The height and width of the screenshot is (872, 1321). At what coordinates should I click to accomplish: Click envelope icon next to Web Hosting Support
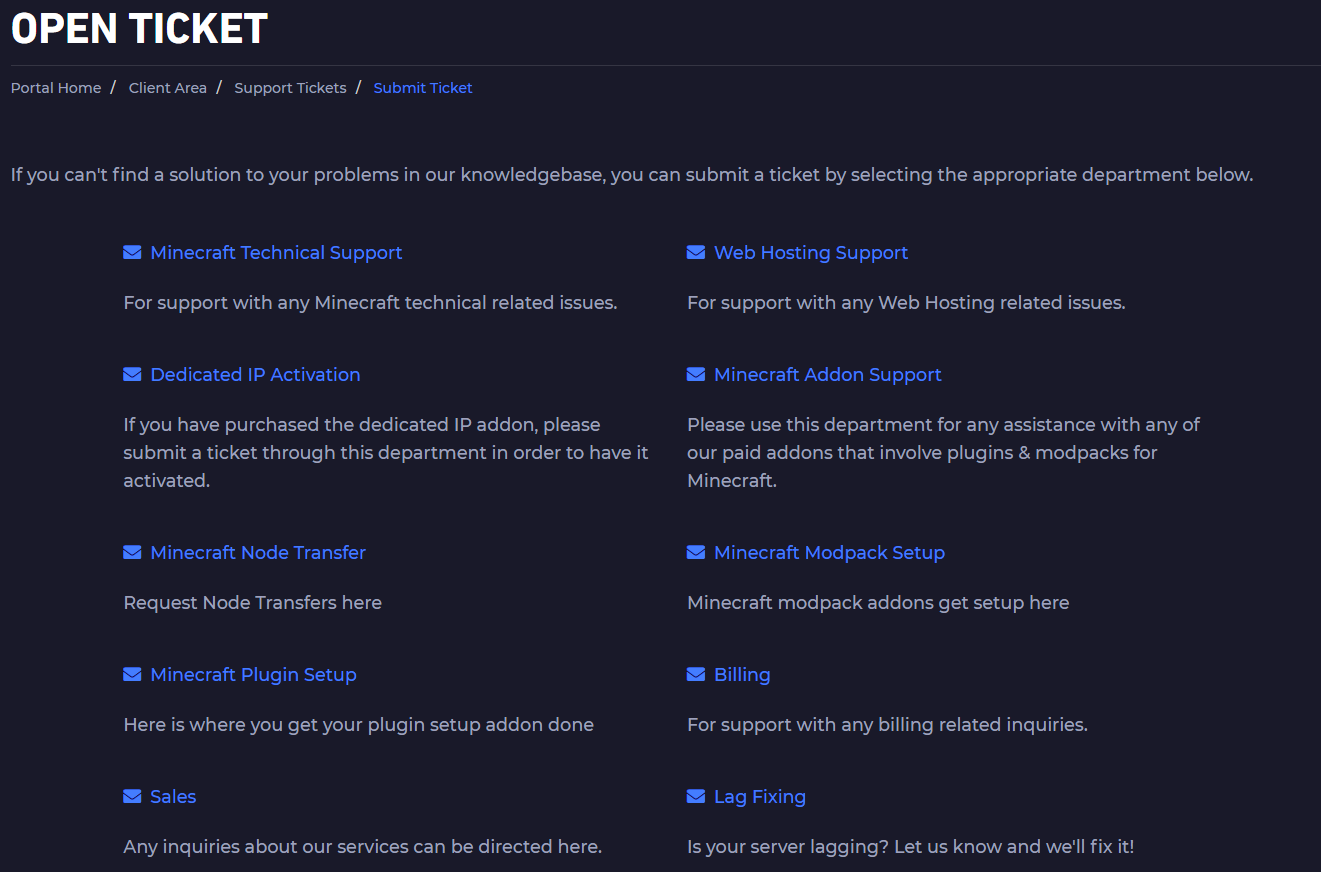pos(696,253)
